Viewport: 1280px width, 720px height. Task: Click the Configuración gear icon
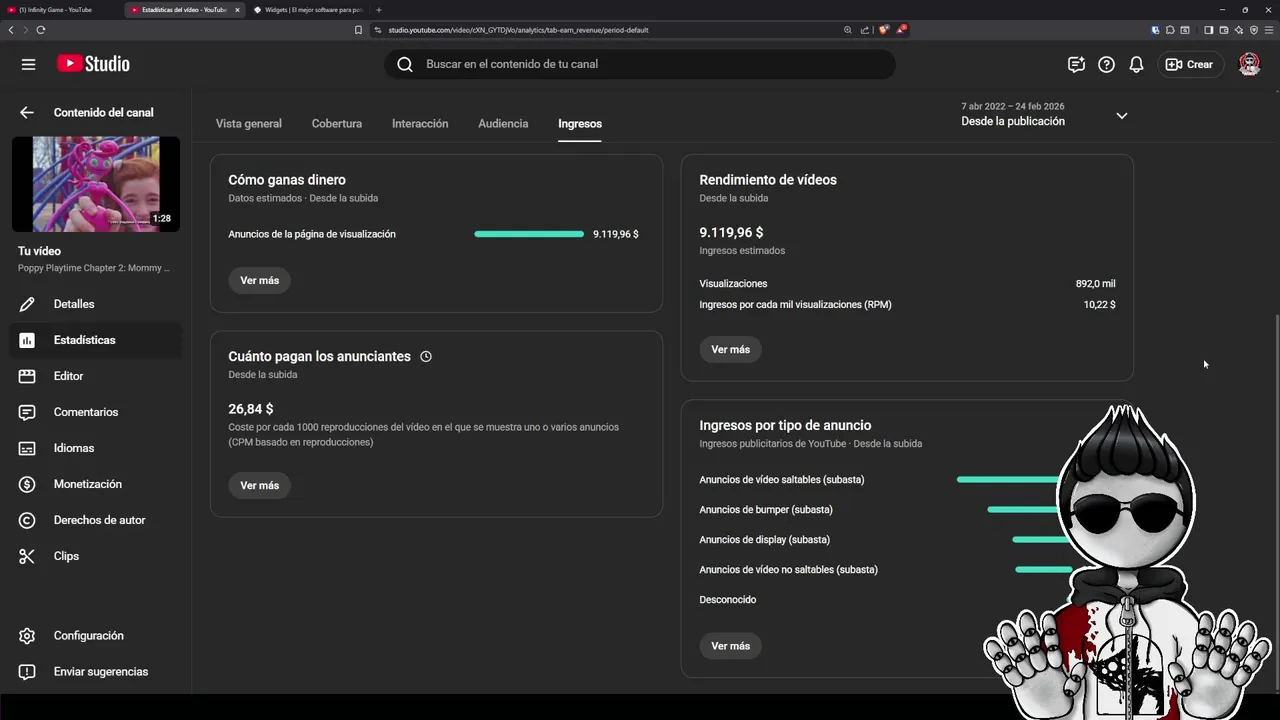tap(27, 636)
